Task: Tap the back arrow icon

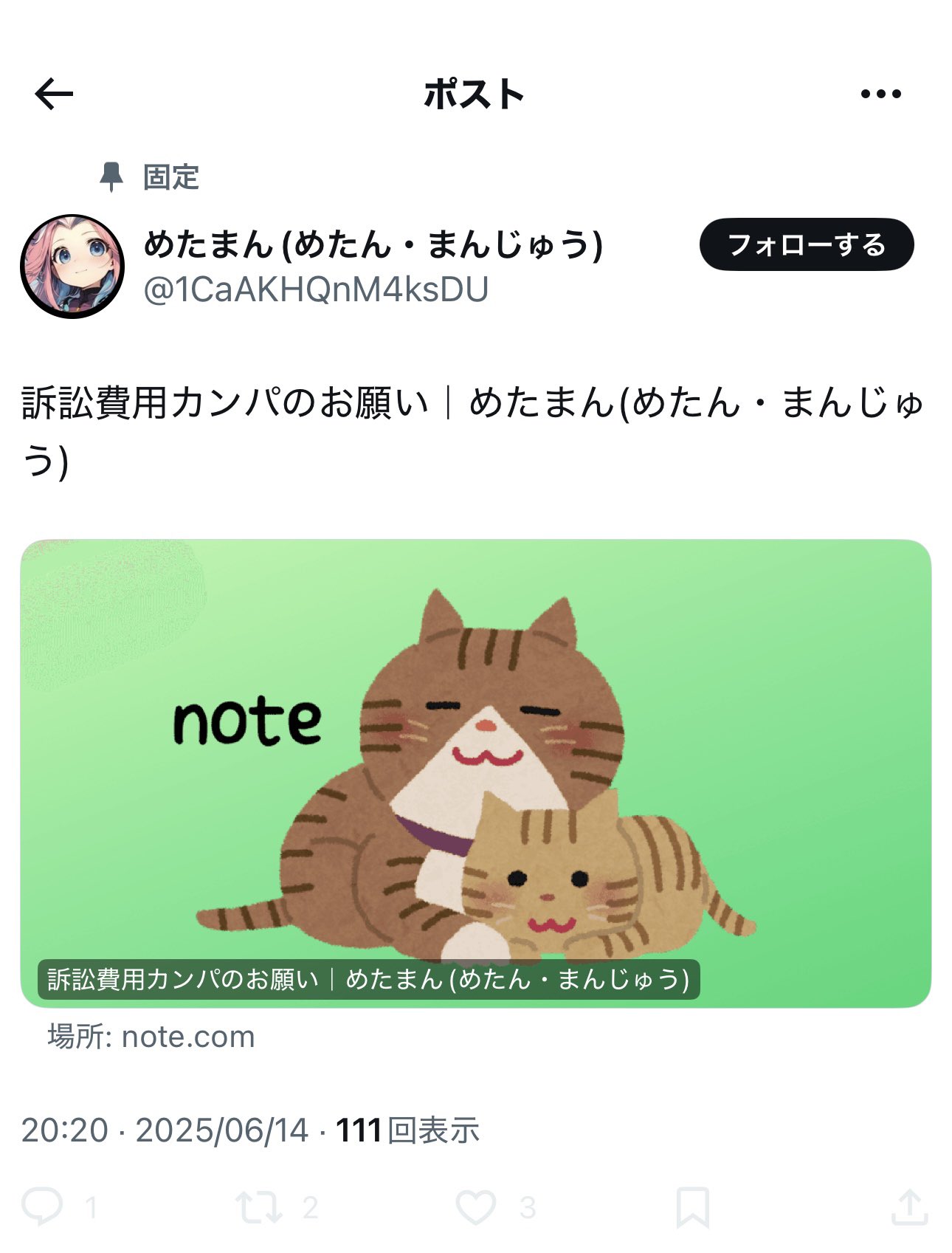Action: coord(54,94)
